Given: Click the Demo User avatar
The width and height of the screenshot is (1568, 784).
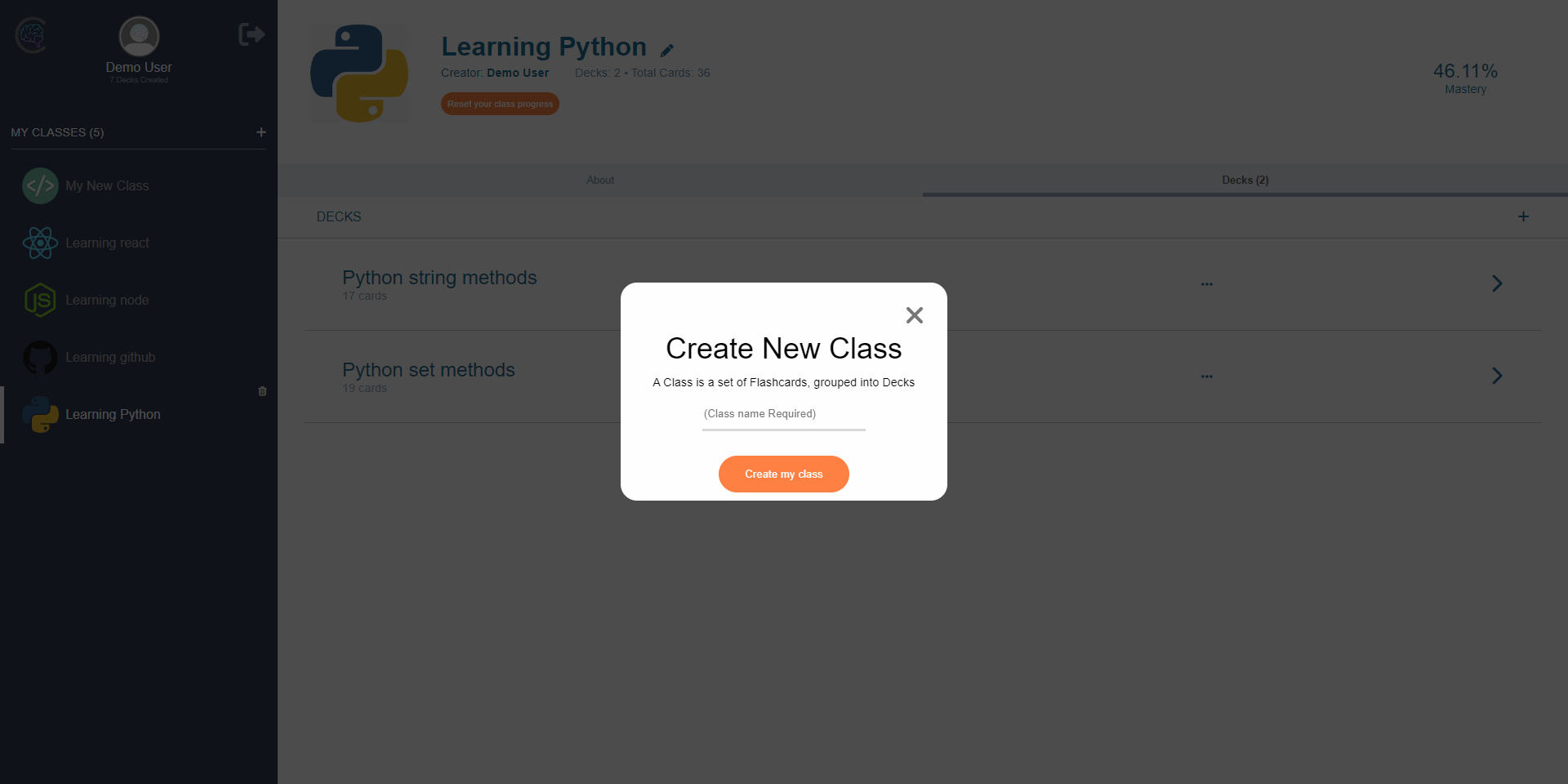Looking at the screenshot, I should tap(137, 36).
